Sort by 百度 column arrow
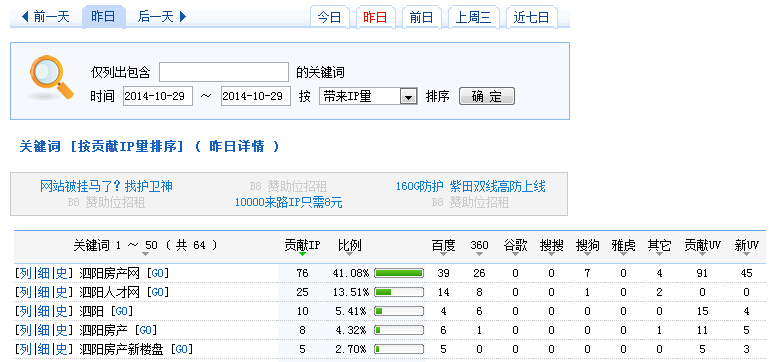Image resolution: width=776 pixels, height=362 pixels. pyautogui.click(x=443, y=254)
